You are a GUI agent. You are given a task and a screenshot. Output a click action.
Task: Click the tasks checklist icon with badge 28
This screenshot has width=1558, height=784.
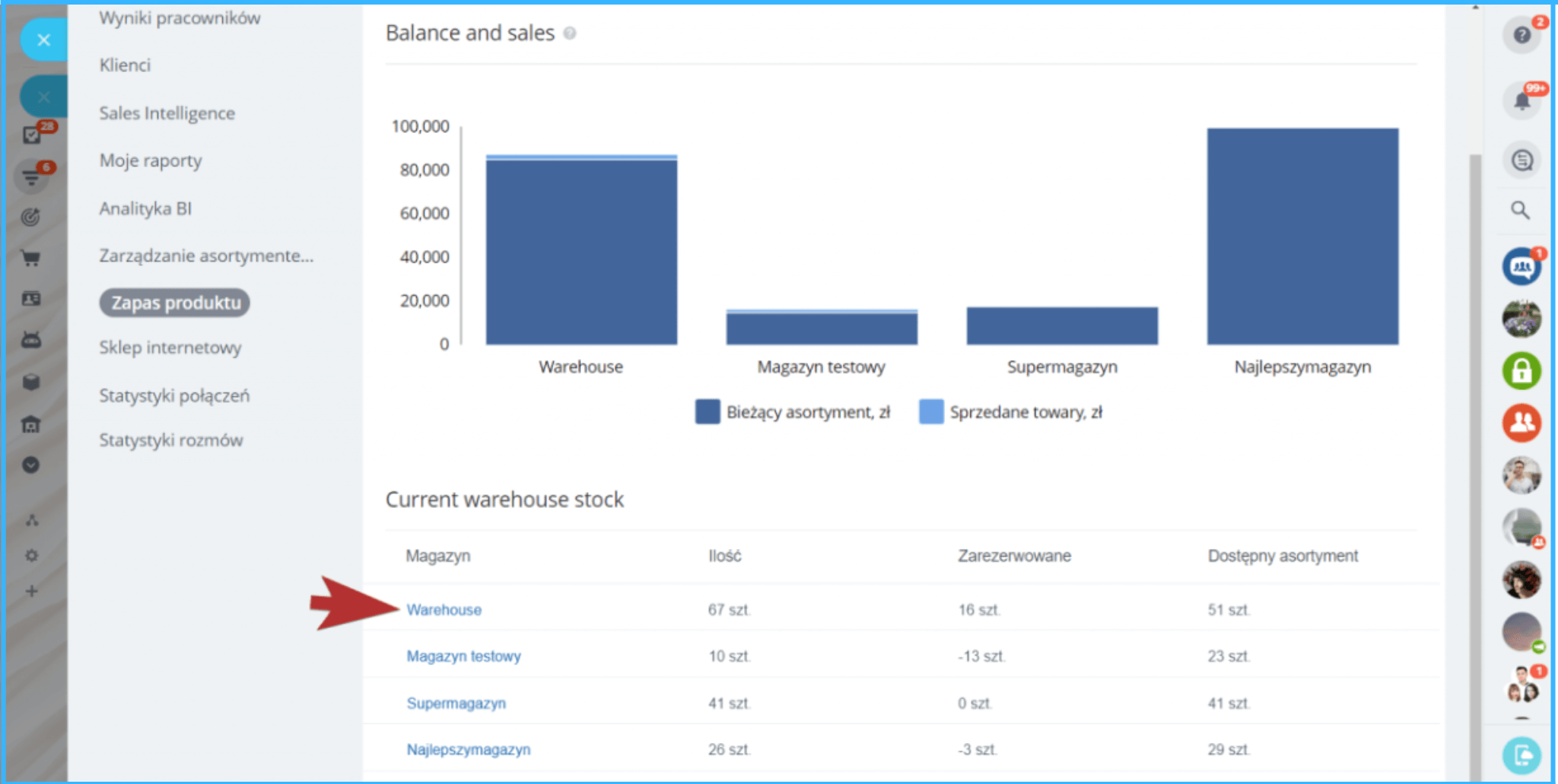[32, 135]
